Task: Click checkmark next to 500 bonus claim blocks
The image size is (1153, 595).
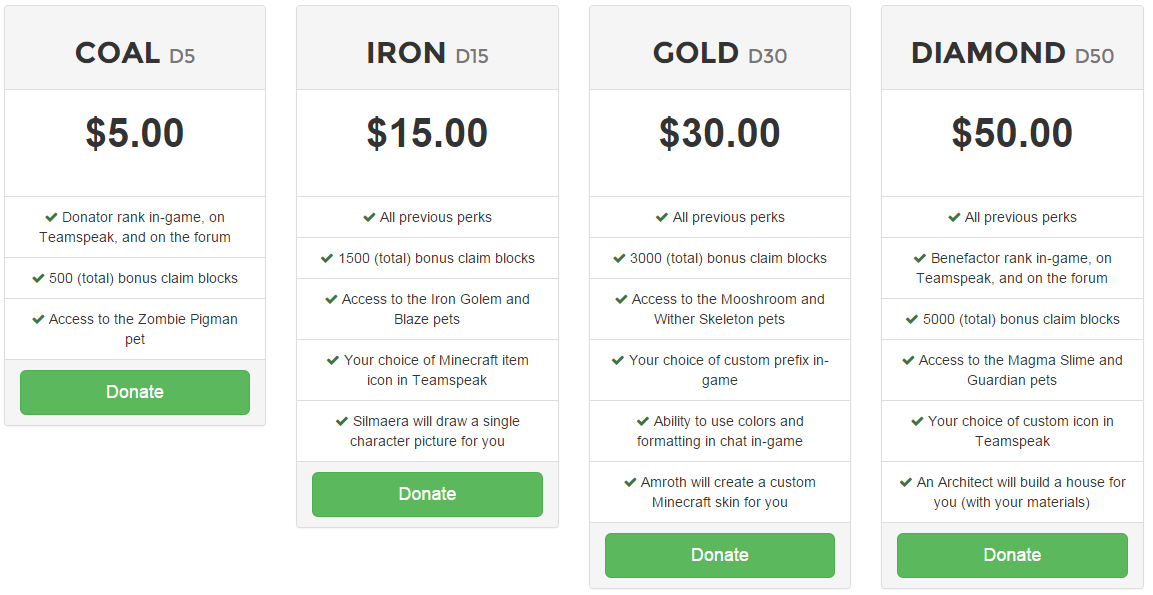Action: pyautogui.click(x=38, y=278)
